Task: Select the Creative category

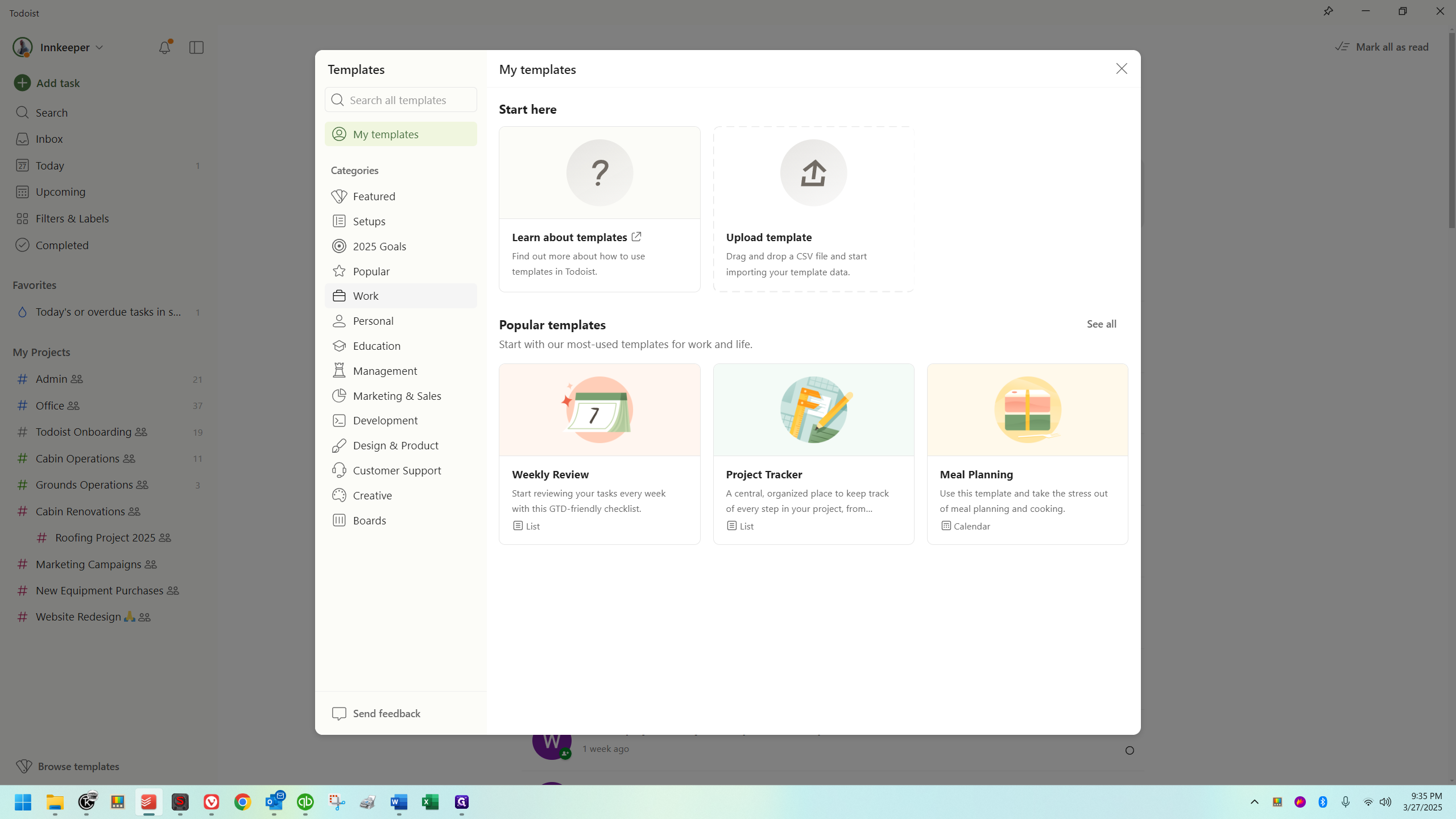Action: point(401,495)
